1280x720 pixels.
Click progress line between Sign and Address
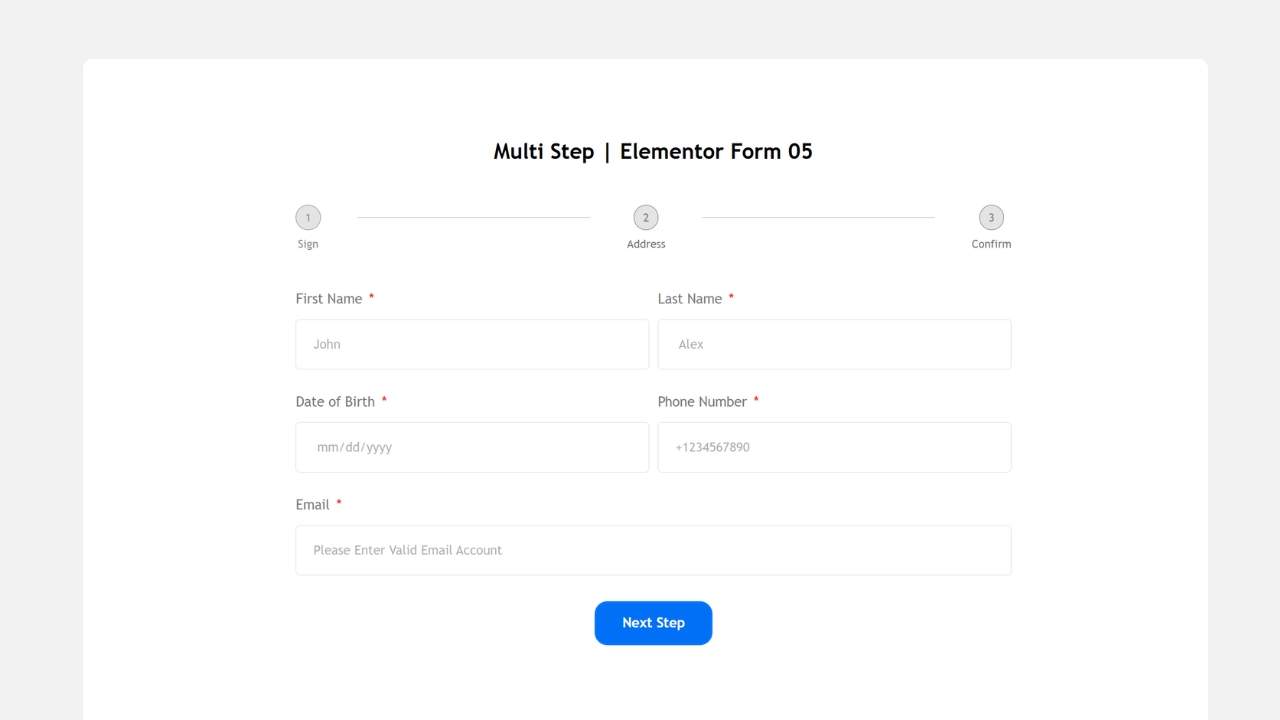click(473, 217)
